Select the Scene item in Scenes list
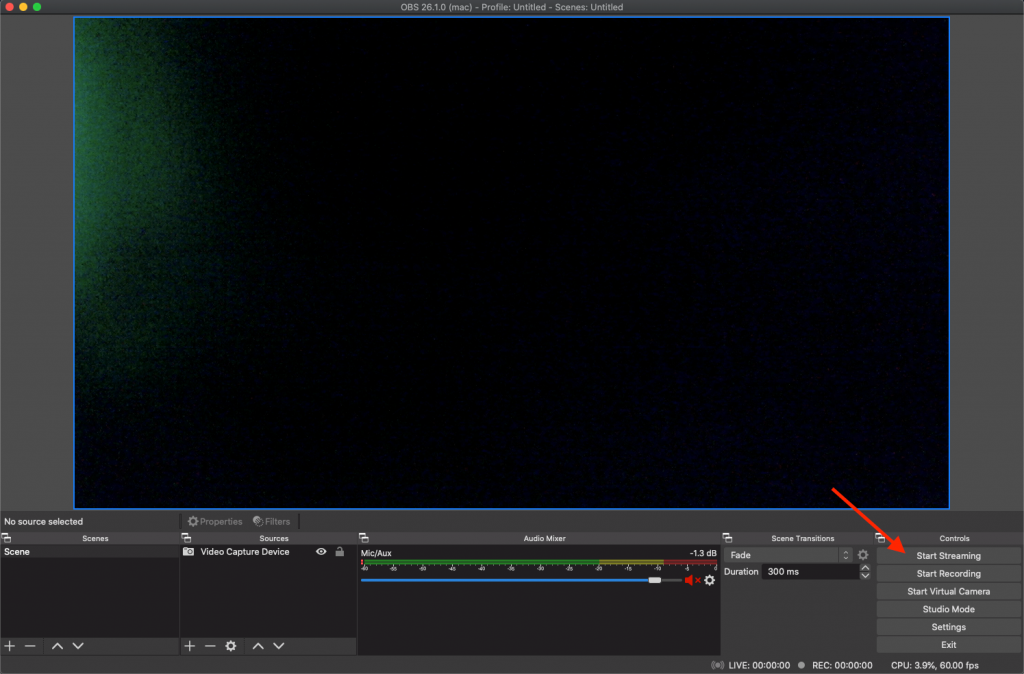1024x674 pixels. click(19, 552)
